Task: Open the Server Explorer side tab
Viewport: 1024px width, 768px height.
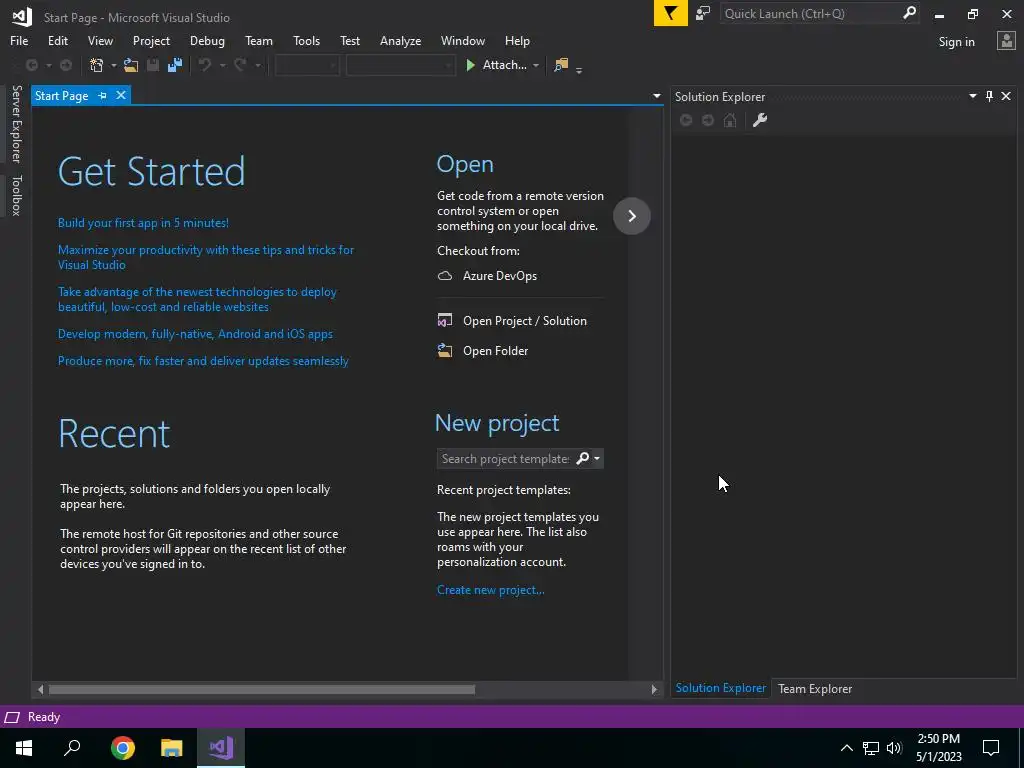Action: tap(16, 124)
